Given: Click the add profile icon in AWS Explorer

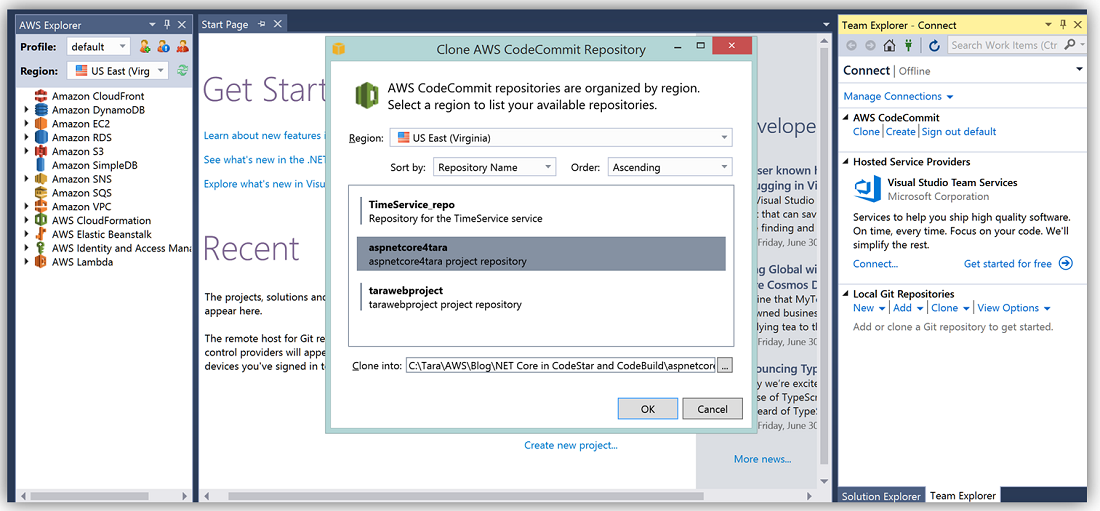Looking at the screenshot, I should (145, 46).
